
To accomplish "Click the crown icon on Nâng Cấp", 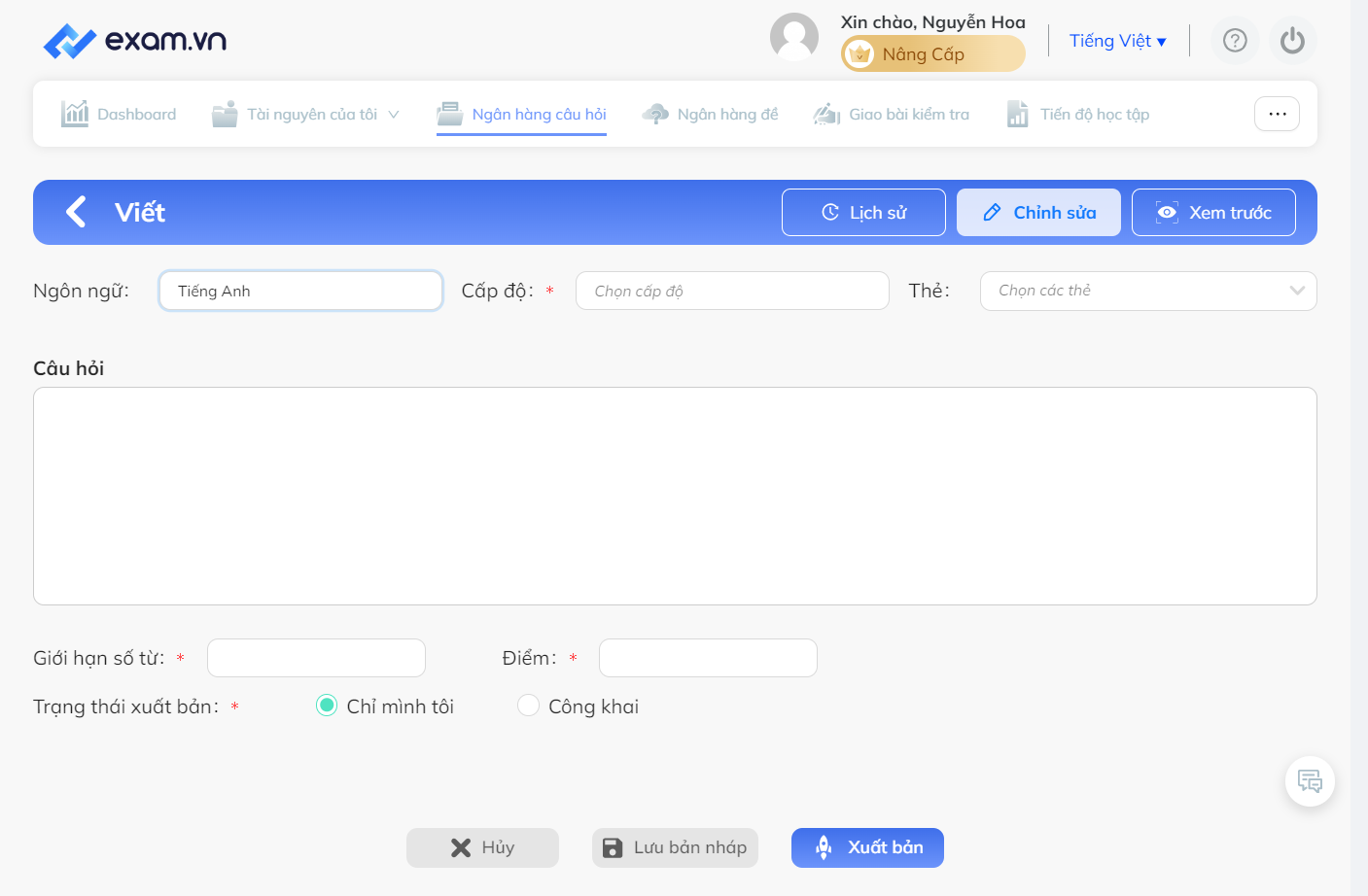I will 859,54.
